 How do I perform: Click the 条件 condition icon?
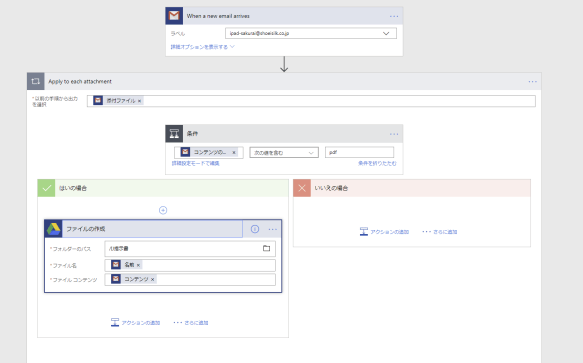point(174,134)
